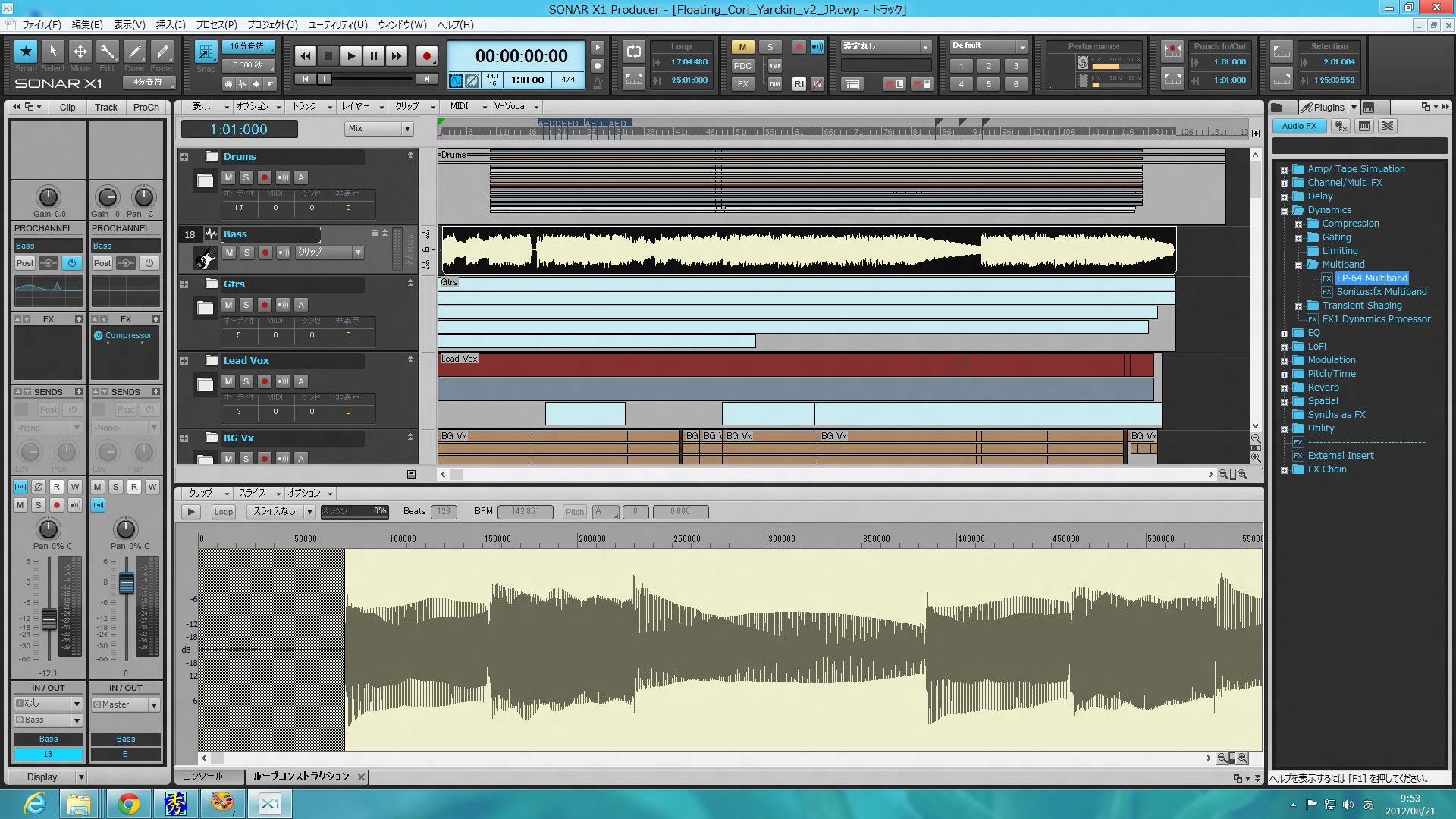This screenshot has height=819, width=1456.
Task: Mute the Drums track folder
Action: tap(228, 177)
